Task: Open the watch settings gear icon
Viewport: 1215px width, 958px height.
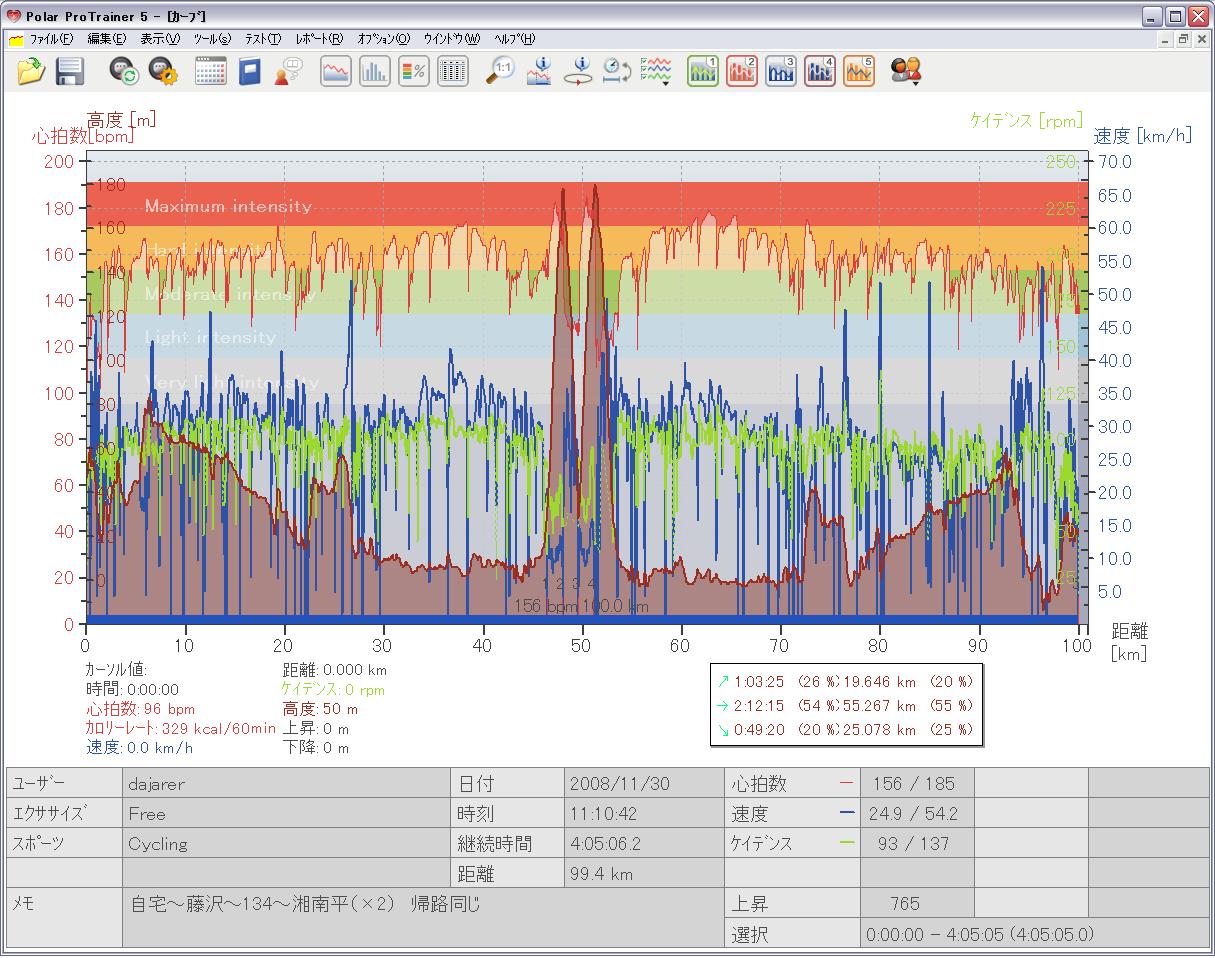Action: tap(163, 71)
